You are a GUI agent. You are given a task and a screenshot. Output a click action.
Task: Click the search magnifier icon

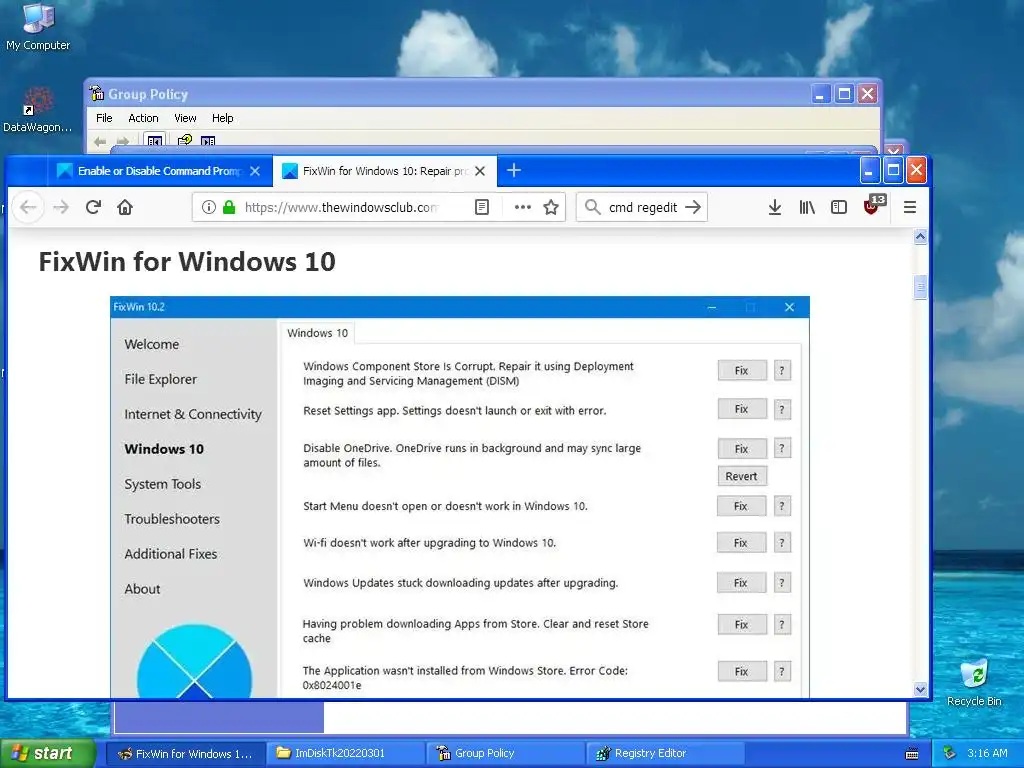[592, 207]
